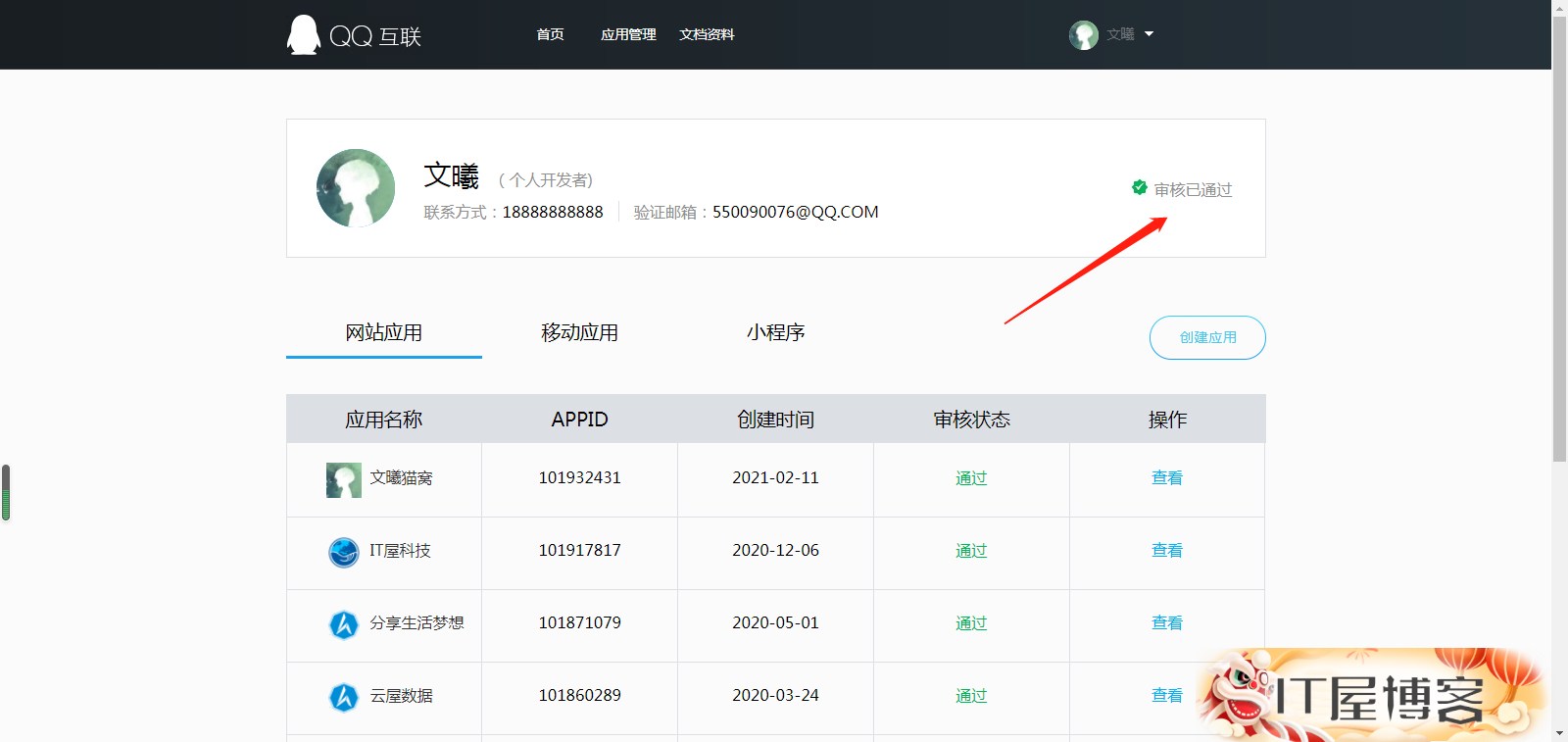
Task: Switch to the 网站应用 tab
Action: pos(384,333)
